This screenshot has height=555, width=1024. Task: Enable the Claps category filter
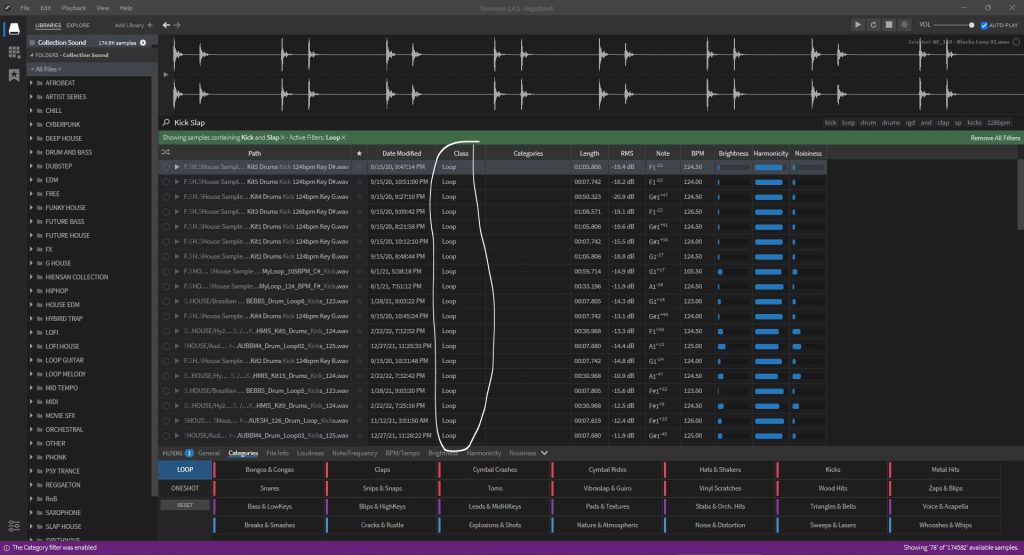click(x=382, y=469)
